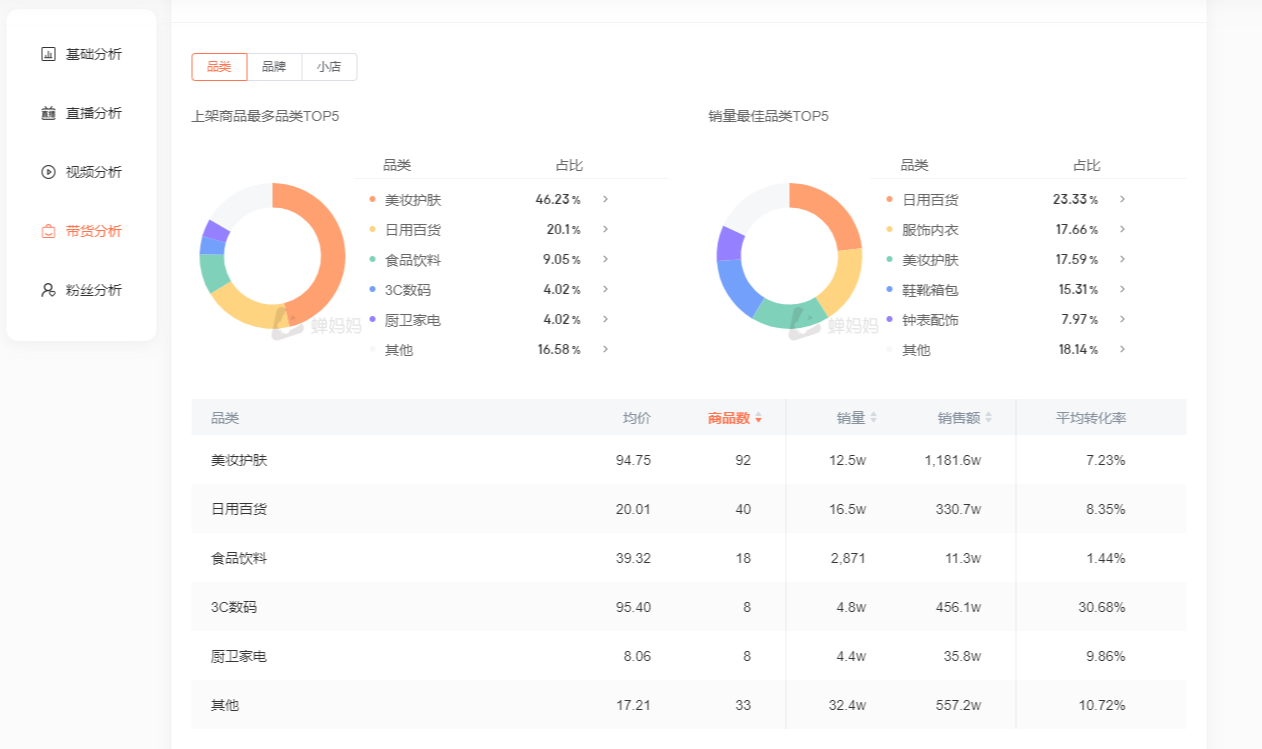
Task: Select 日用百货 row in table
Action: [x=689, y=509]
